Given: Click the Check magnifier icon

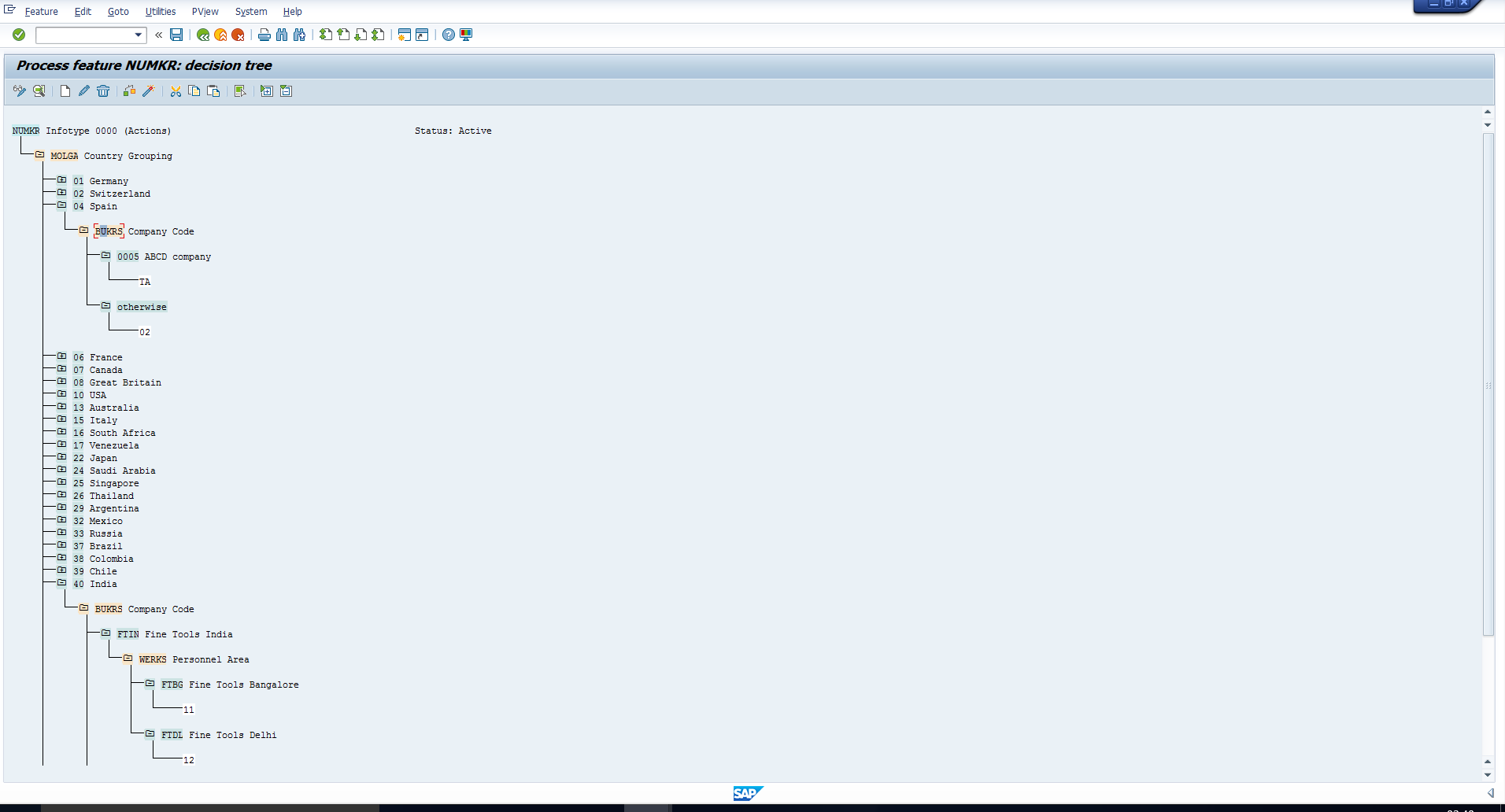Looking at the screenshot, I should pyautogui.click(x=39, y=91).
